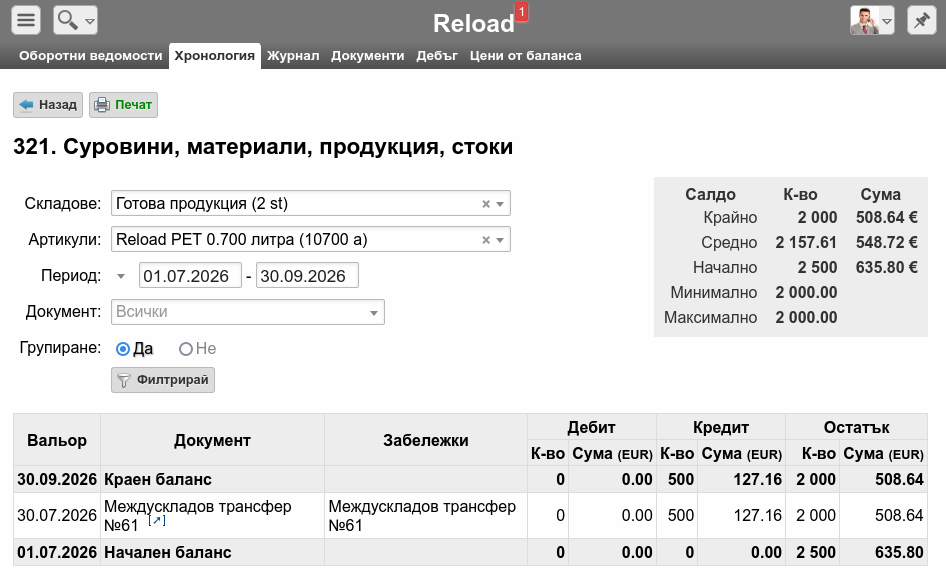Click the Филтрирай filter button
Screen dimensions: 946x579
tap(163, 380)
